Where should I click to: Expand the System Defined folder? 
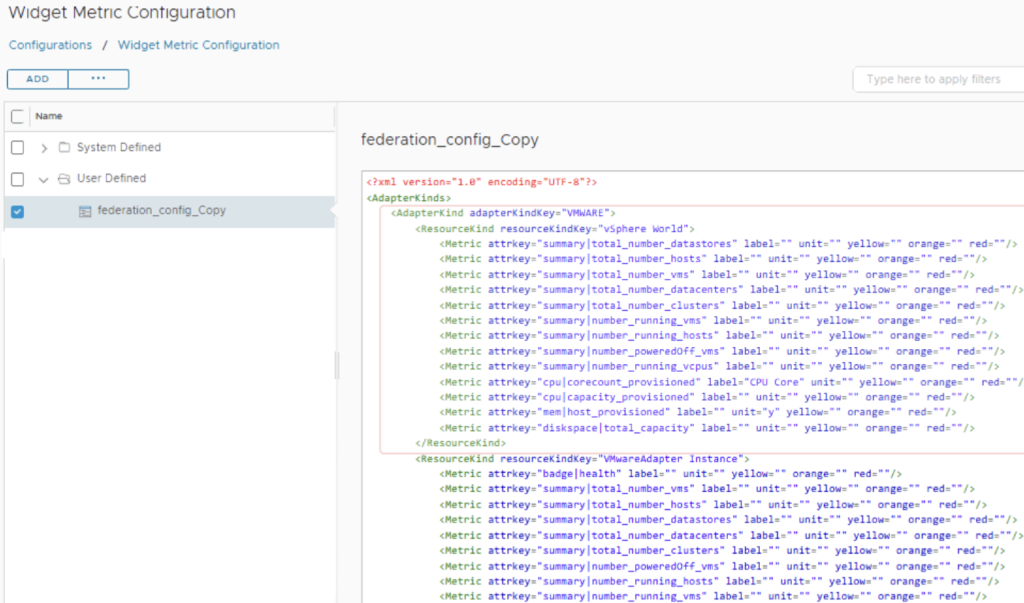pyautogui.click(x=44, y=148)
